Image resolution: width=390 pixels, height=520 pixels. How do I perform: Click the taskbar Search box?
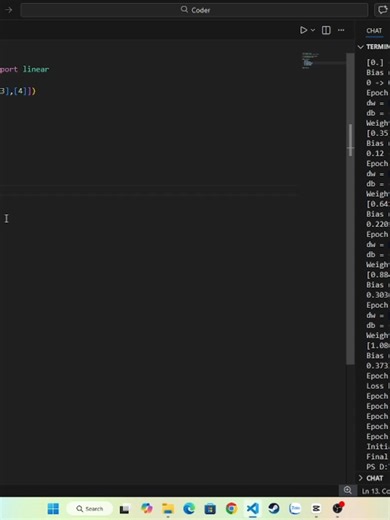(89, 509)
